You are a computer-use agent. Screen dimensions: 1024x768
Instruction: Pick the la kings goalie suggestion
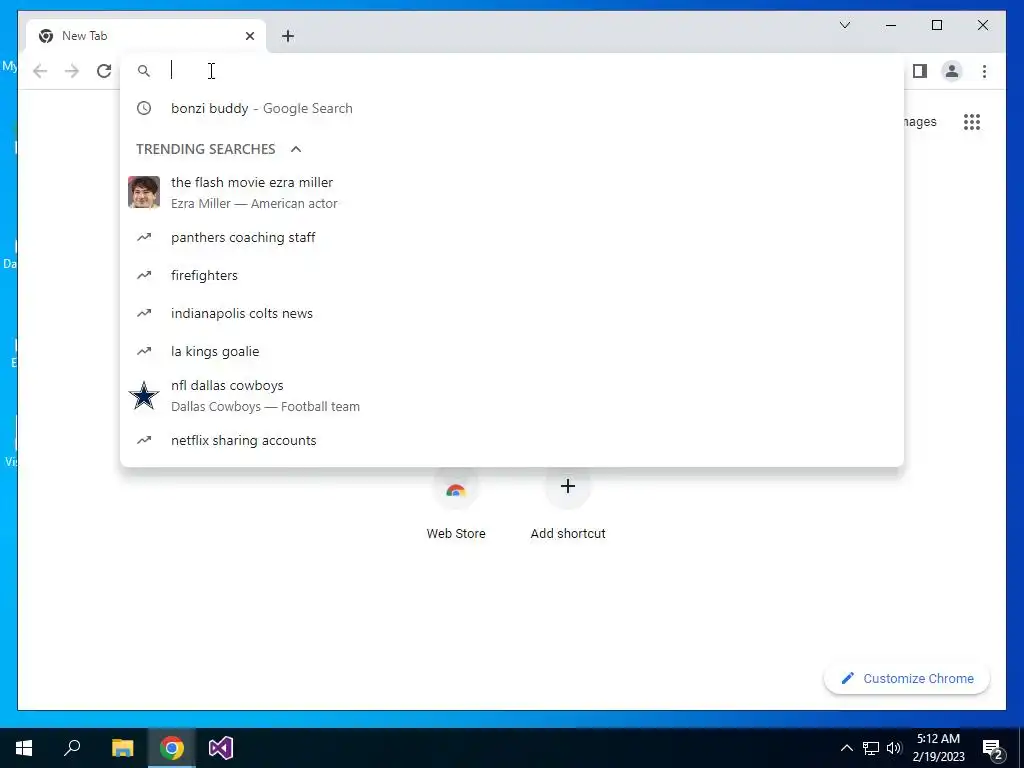512,351
